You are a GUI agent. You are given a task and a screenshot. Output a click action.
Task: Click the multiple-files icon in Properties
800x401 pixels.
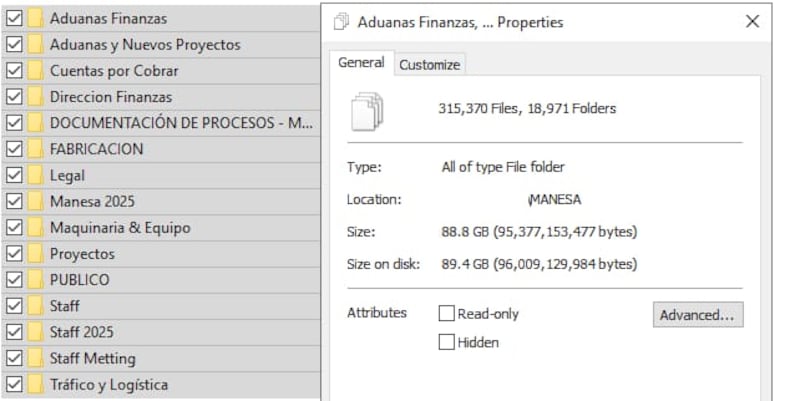coord(367,111)
